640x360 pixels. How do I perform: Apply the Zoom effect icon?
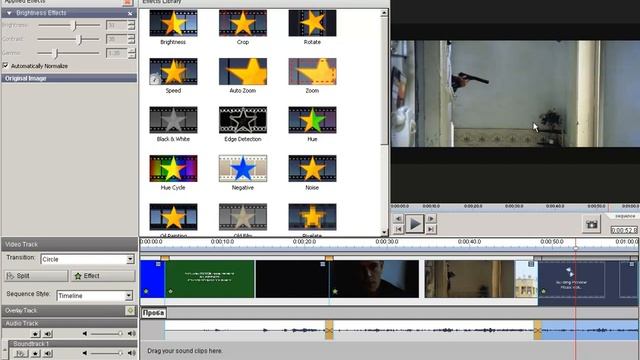click(312, 71)
